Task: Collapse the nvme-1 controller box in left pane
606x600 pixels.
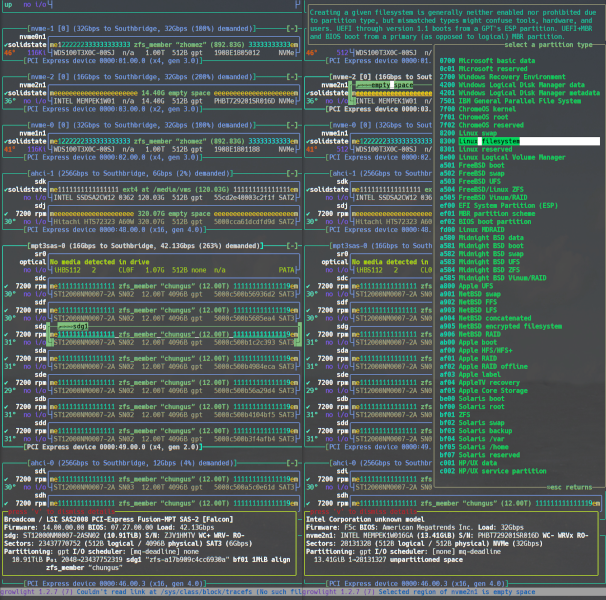Action: (x=292, y=29)
